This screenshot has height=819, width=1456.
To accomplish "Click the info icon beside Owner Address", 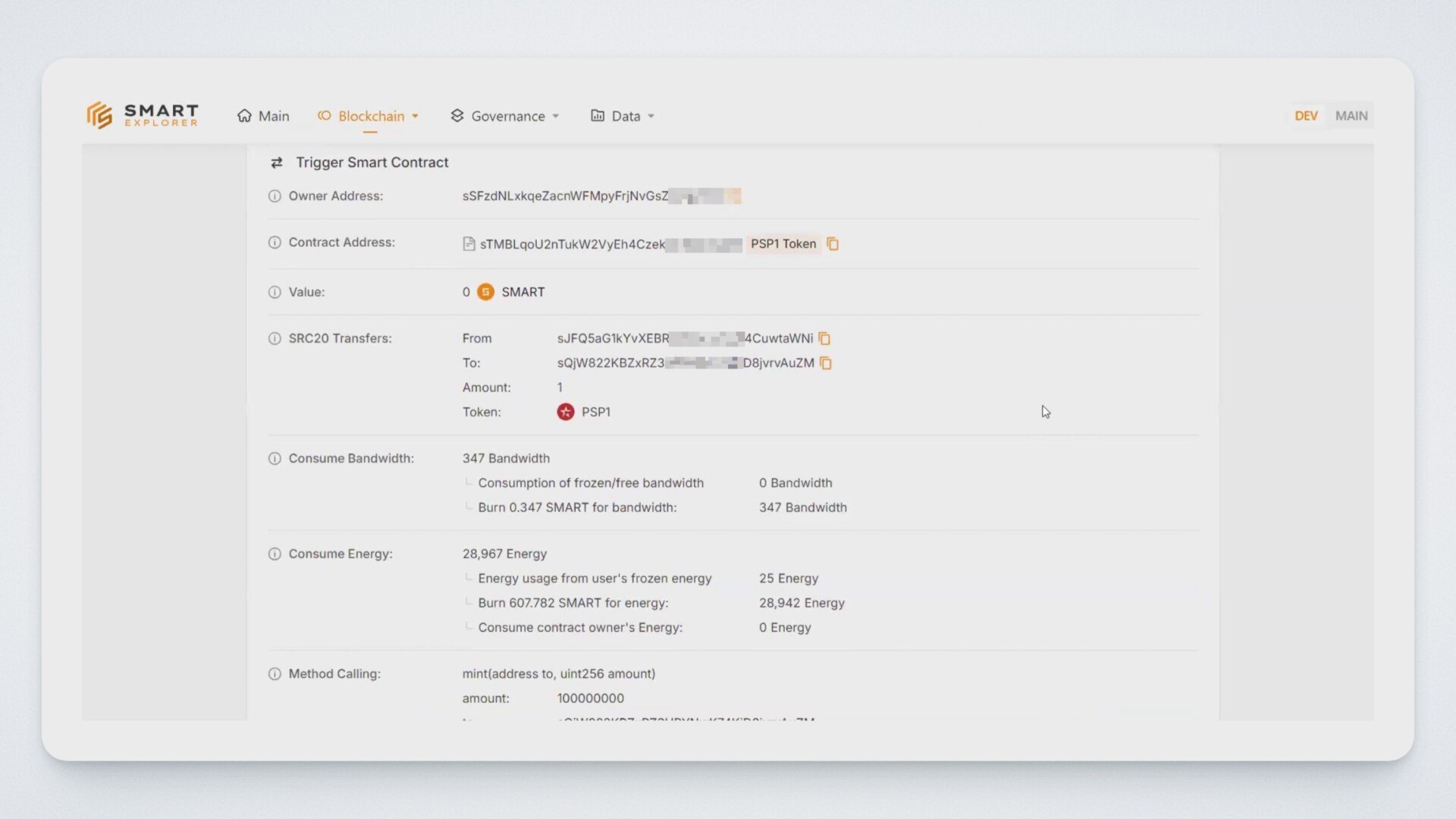I will point(275,196).
